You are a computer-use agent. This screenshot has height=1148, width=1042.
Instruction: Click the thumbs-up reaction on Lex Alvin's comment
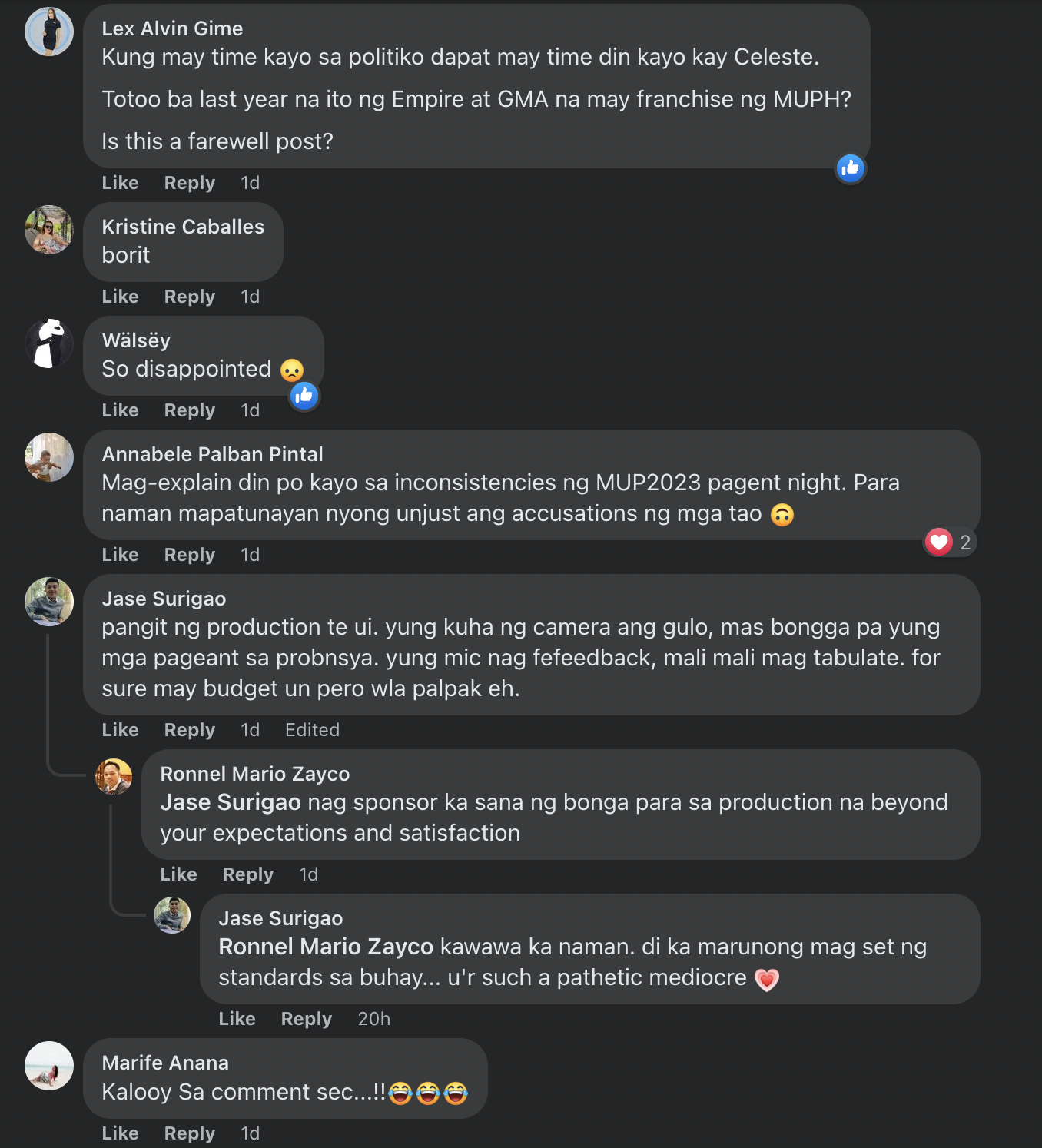[x=851, y=168]
